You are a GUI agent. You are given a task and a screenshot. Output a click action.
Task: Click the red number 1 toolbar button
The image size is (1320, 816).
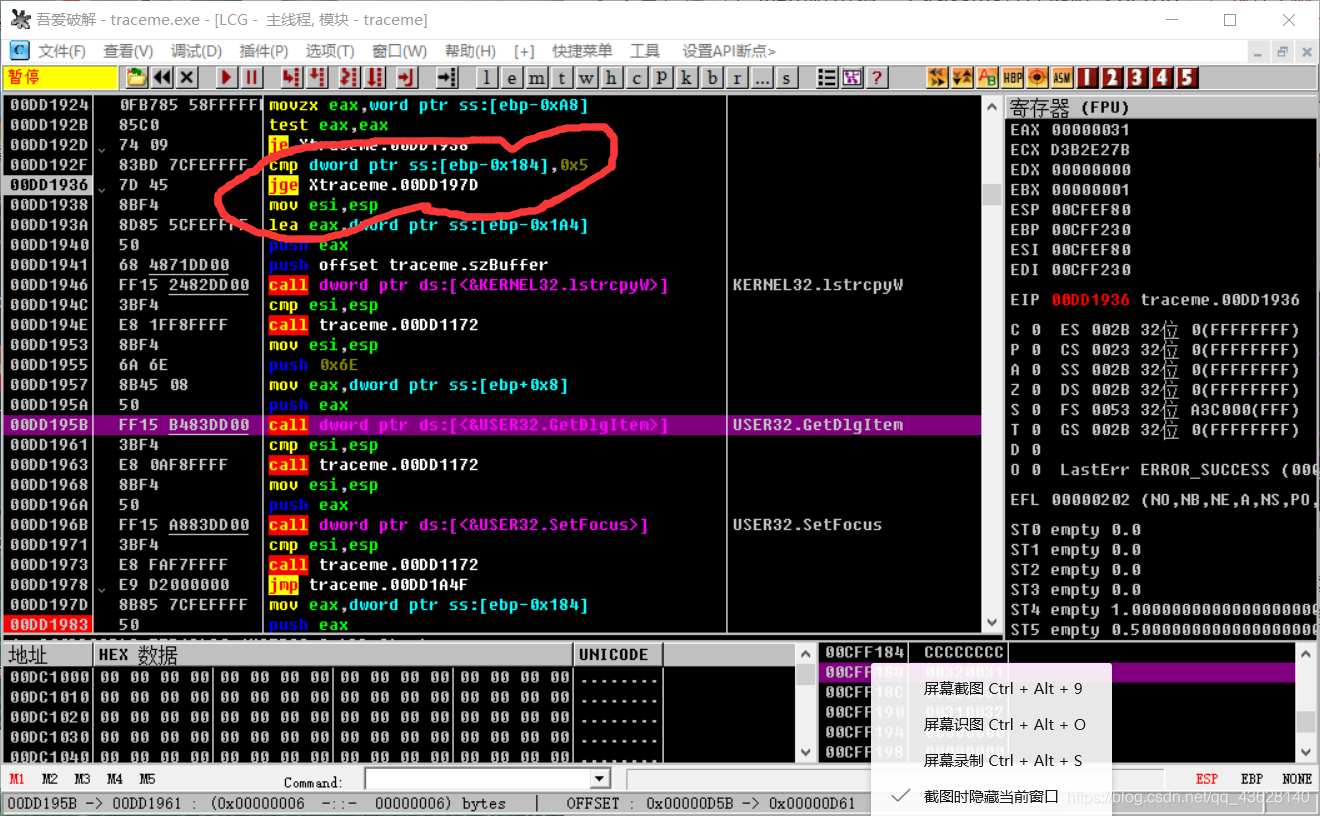(1087, 77)
